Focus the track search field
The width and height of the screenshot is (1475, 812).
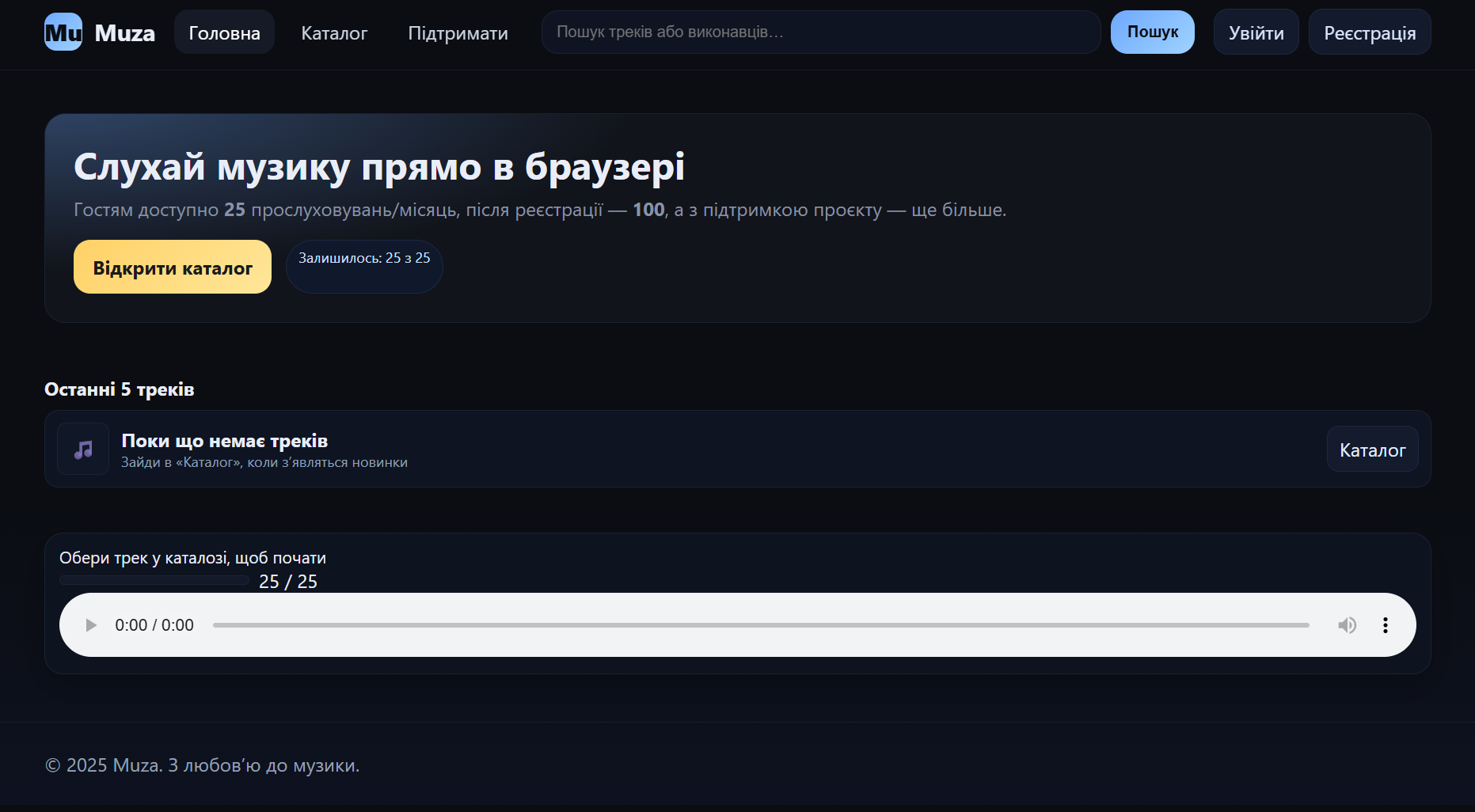(x=820, y=32)
